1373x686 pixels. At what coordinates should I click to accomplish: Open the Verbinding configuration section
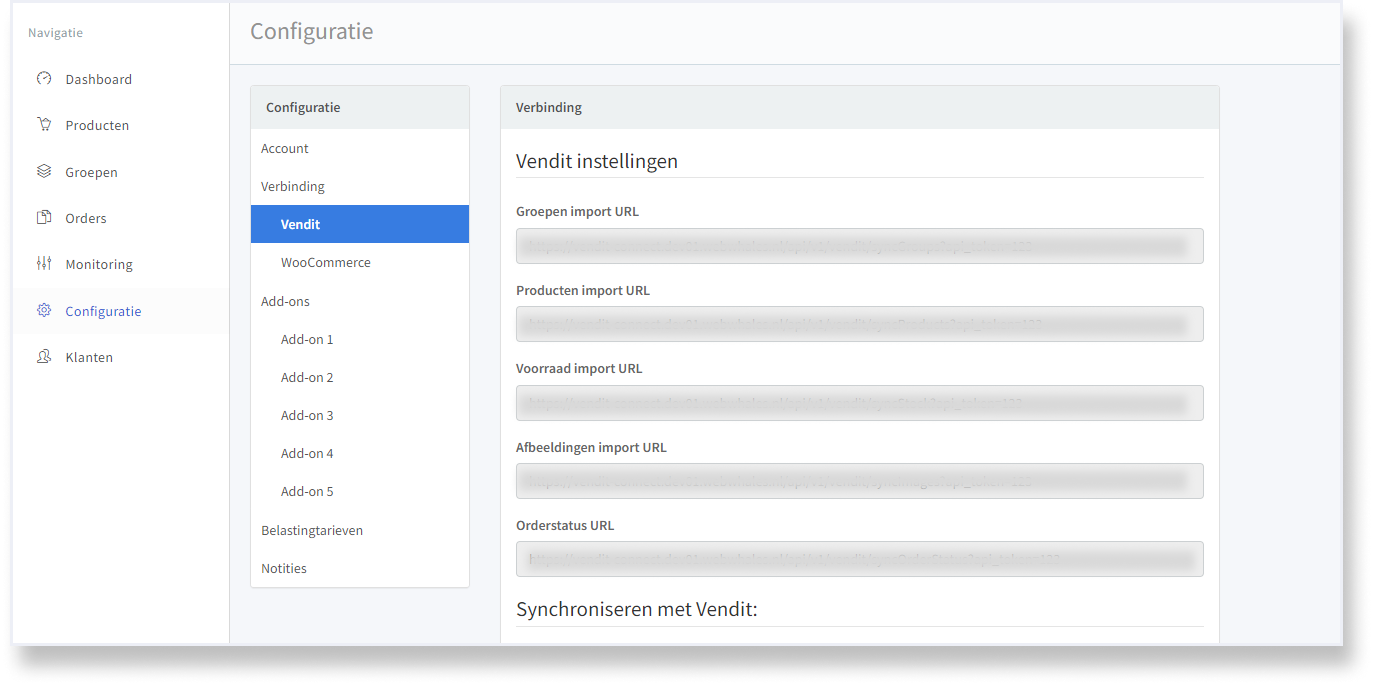(292, 186)
